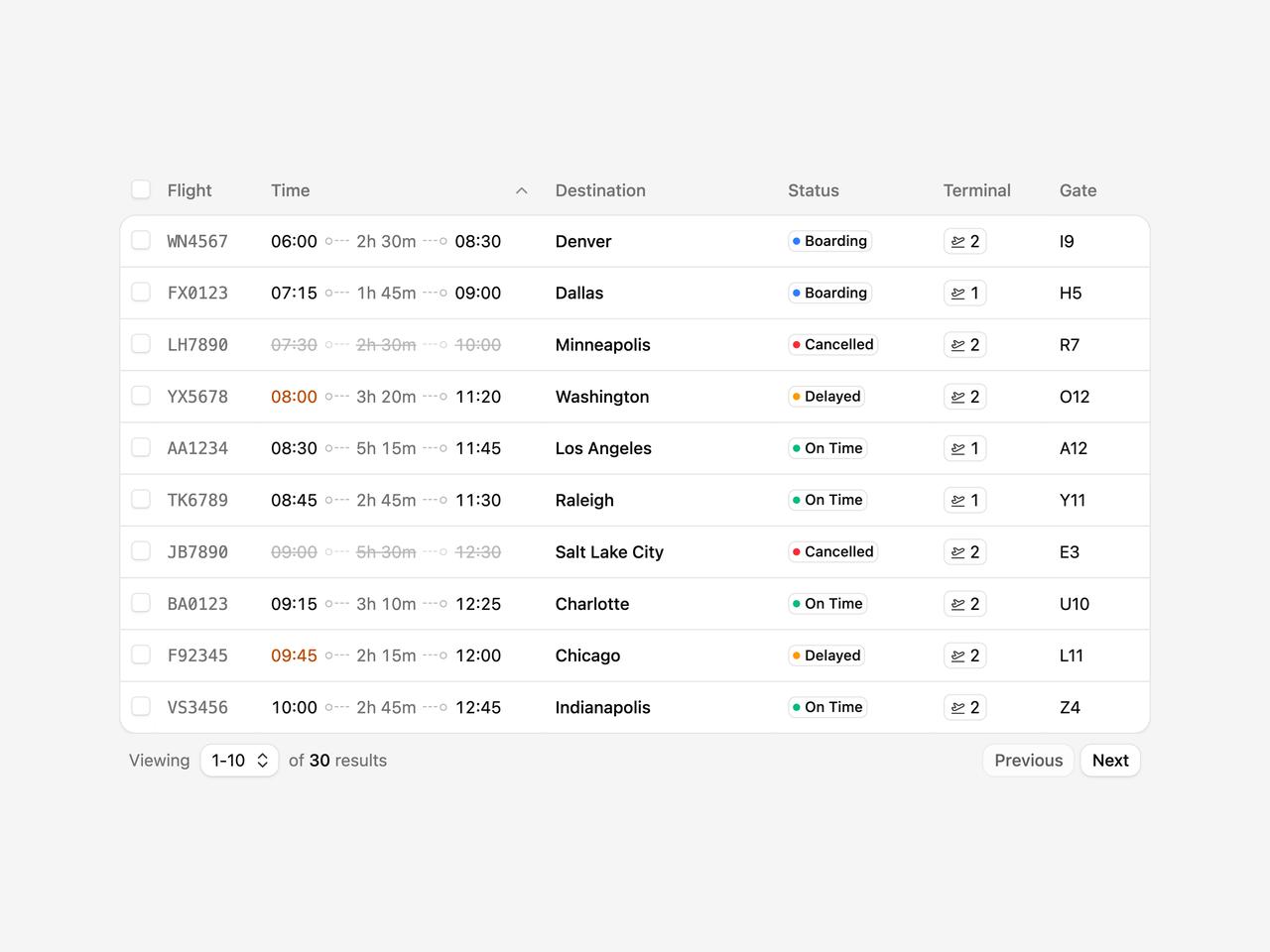Viewport: 1270px width, 952px height.
Task: Click destination Los Angeles
Action: pos(603,448)
